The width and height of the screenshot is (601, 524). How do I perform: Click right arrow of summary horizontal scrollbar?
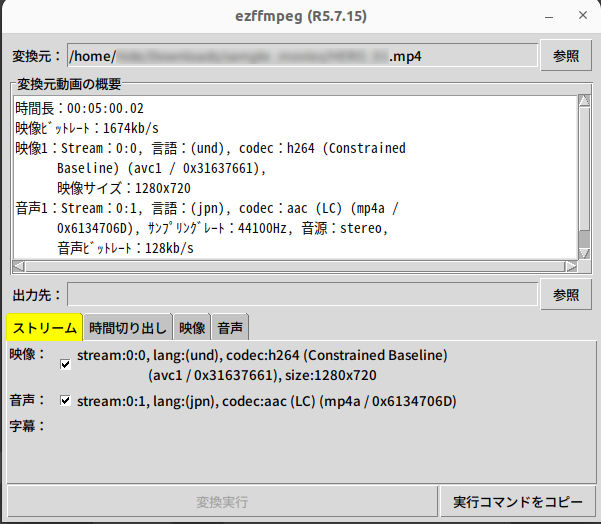(570, 266)
